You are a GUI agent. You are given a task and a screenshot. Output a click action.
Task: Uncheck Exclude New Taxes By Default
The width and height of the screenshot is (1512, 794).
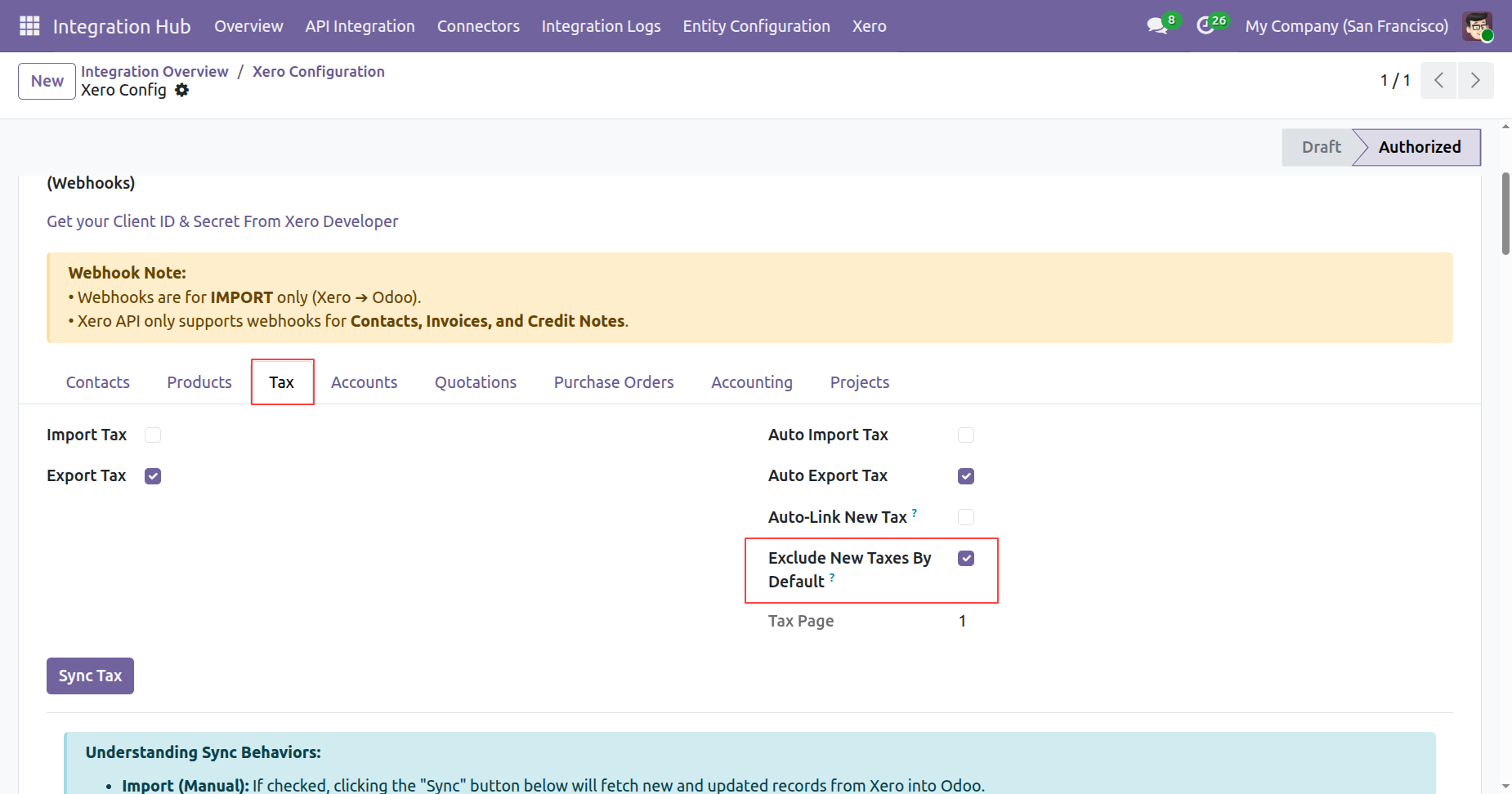pyautogui.click(x=966, y=559)
